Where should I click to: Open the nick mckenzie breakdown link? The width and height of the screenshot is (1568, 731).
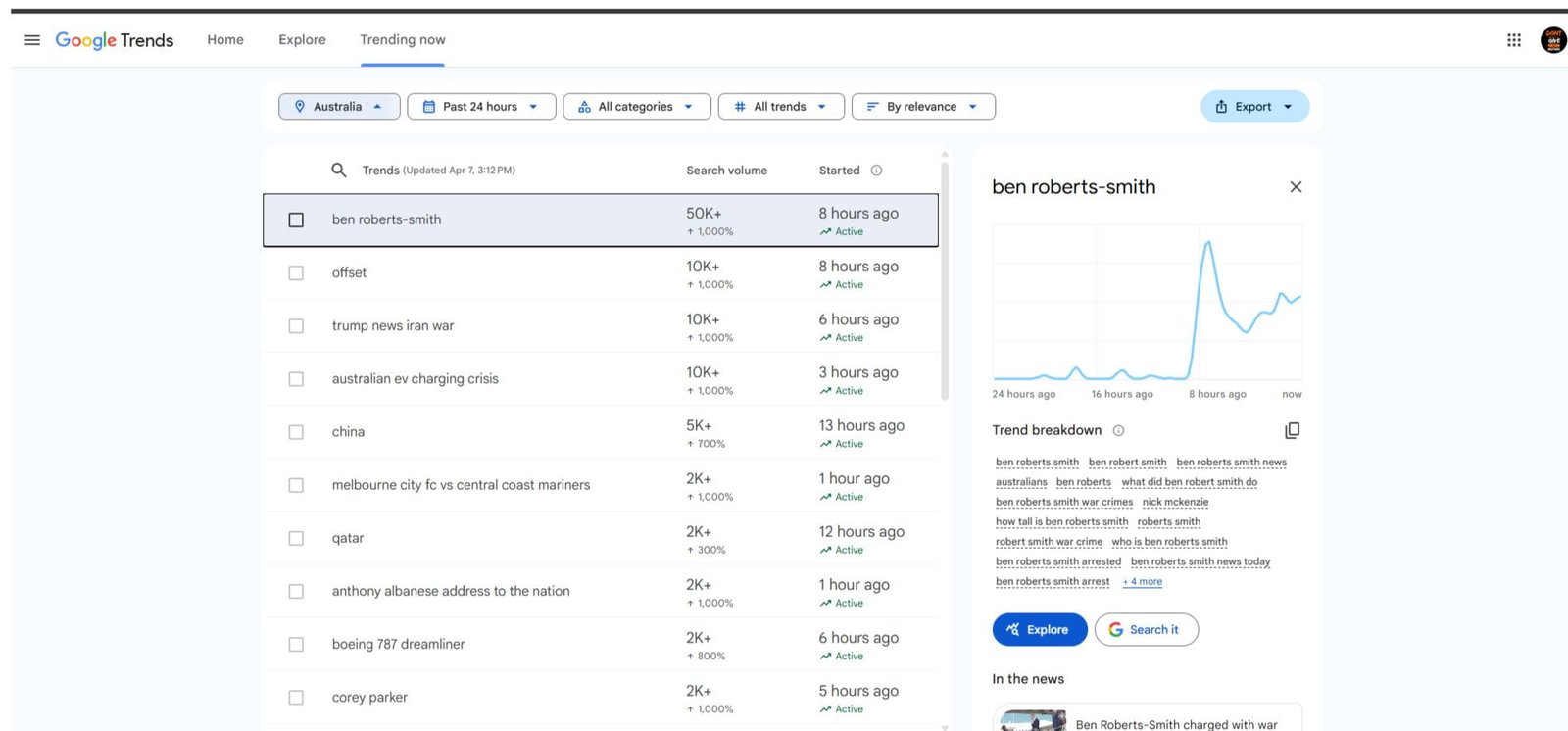tap(1175, 503)
